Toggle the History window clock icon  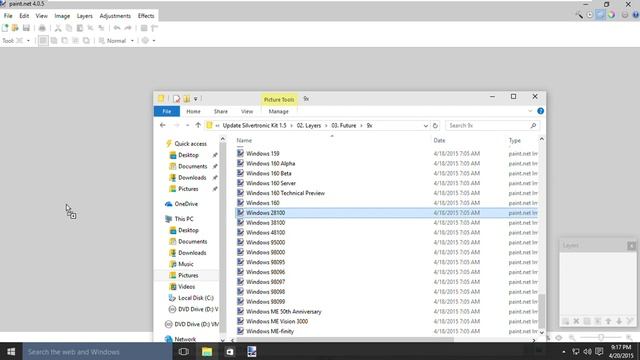click(590, 15)
